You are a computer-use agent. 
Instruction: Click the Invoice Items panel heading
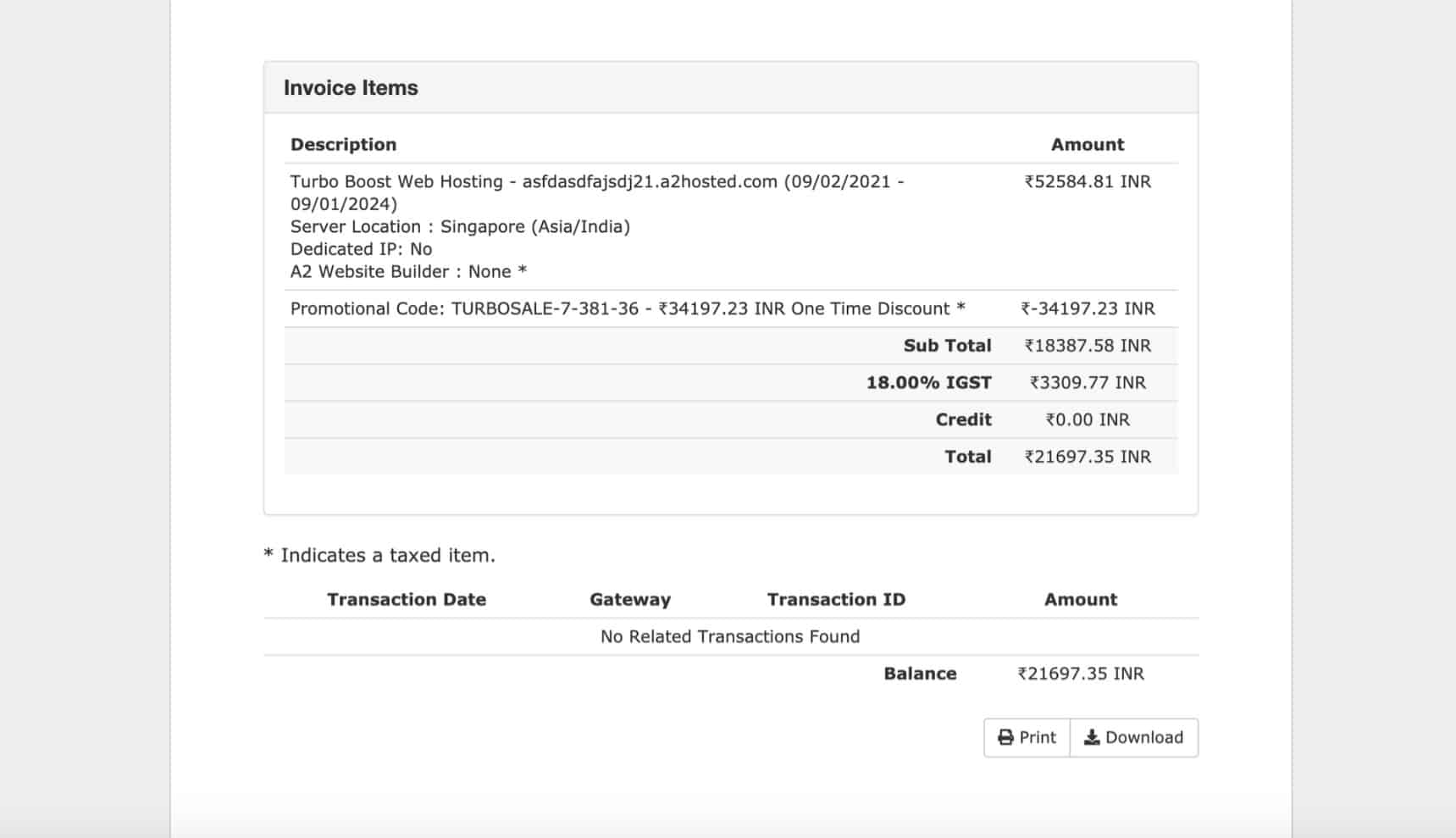351,87
